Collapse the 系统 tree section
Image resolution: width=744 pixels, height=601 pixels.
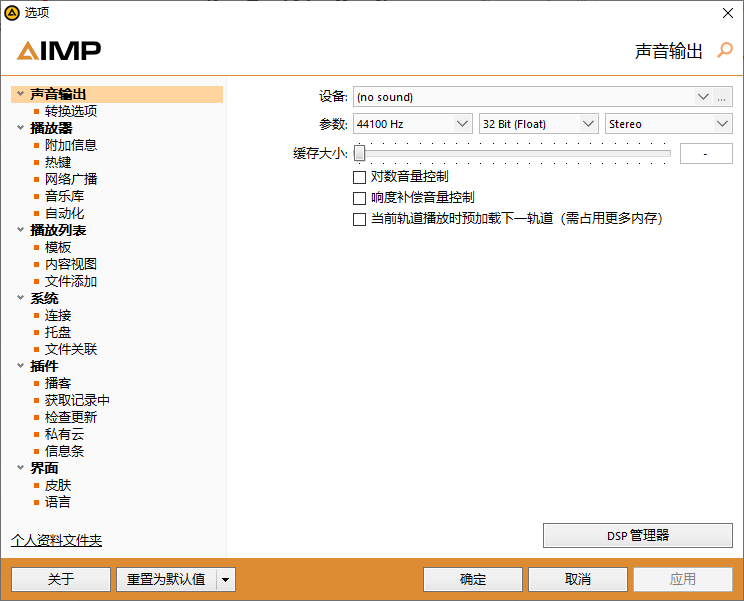[x=20, y=298]
